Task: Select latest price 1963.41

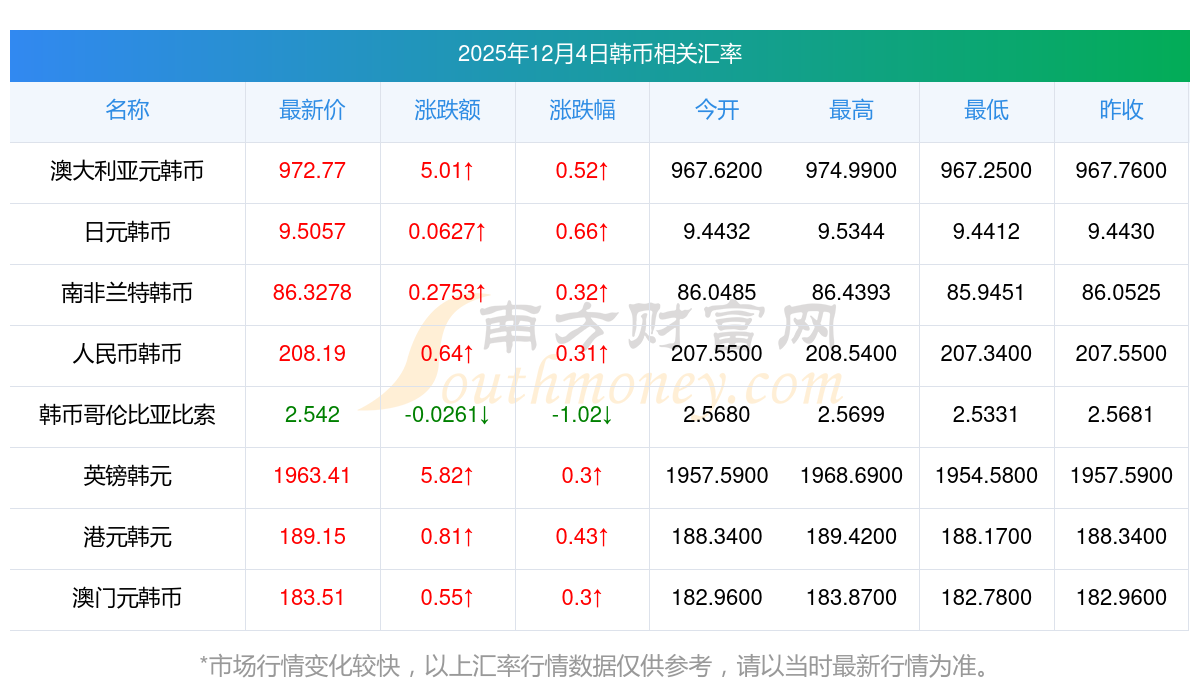Action: pos(312,476)
